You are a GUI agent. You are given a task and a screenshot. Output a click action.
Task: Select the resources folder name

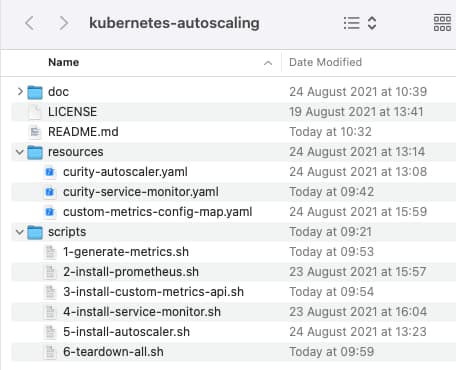coord(76,152)
